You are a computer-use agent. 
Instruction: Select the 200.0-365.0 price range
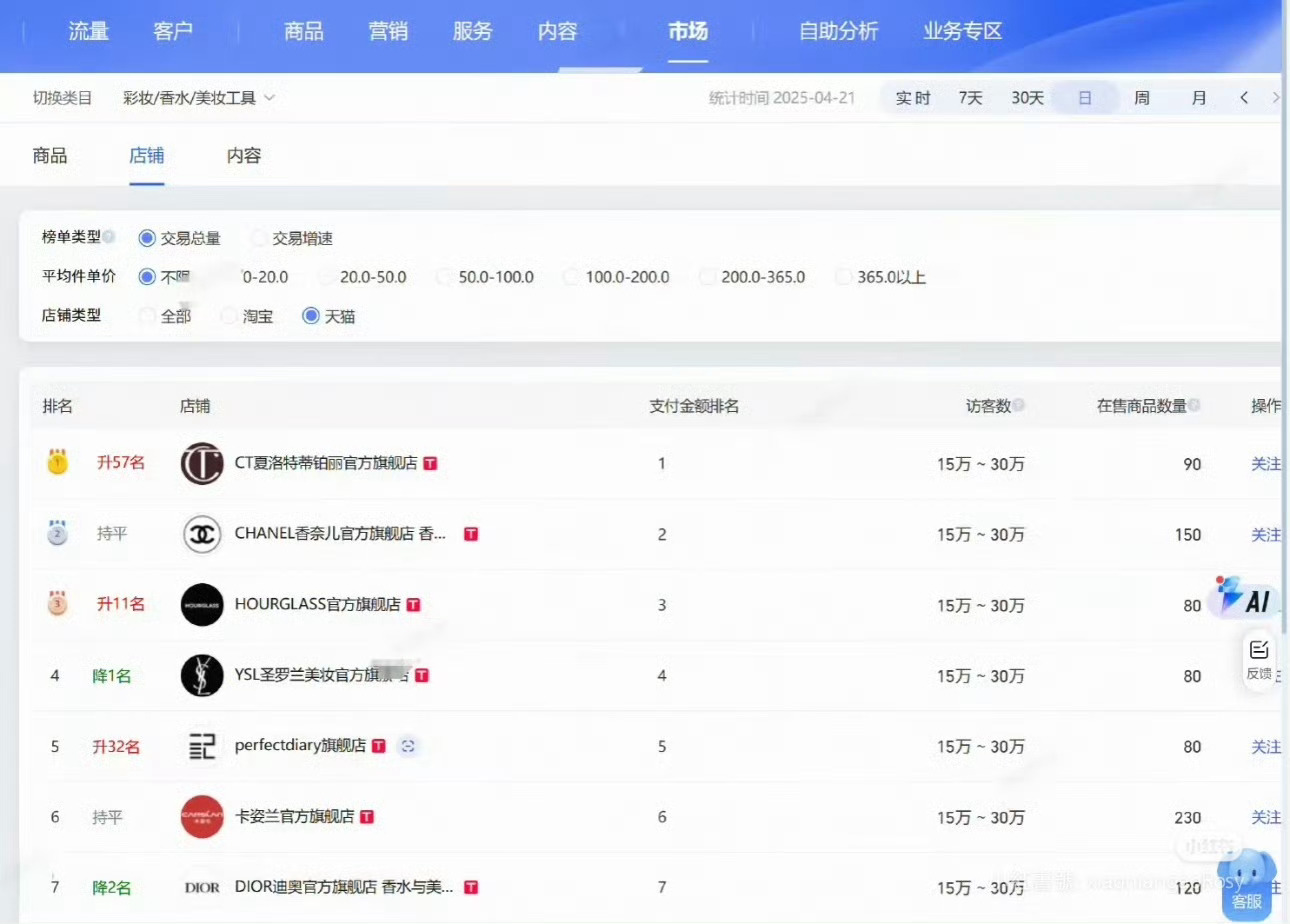(753, 277)
